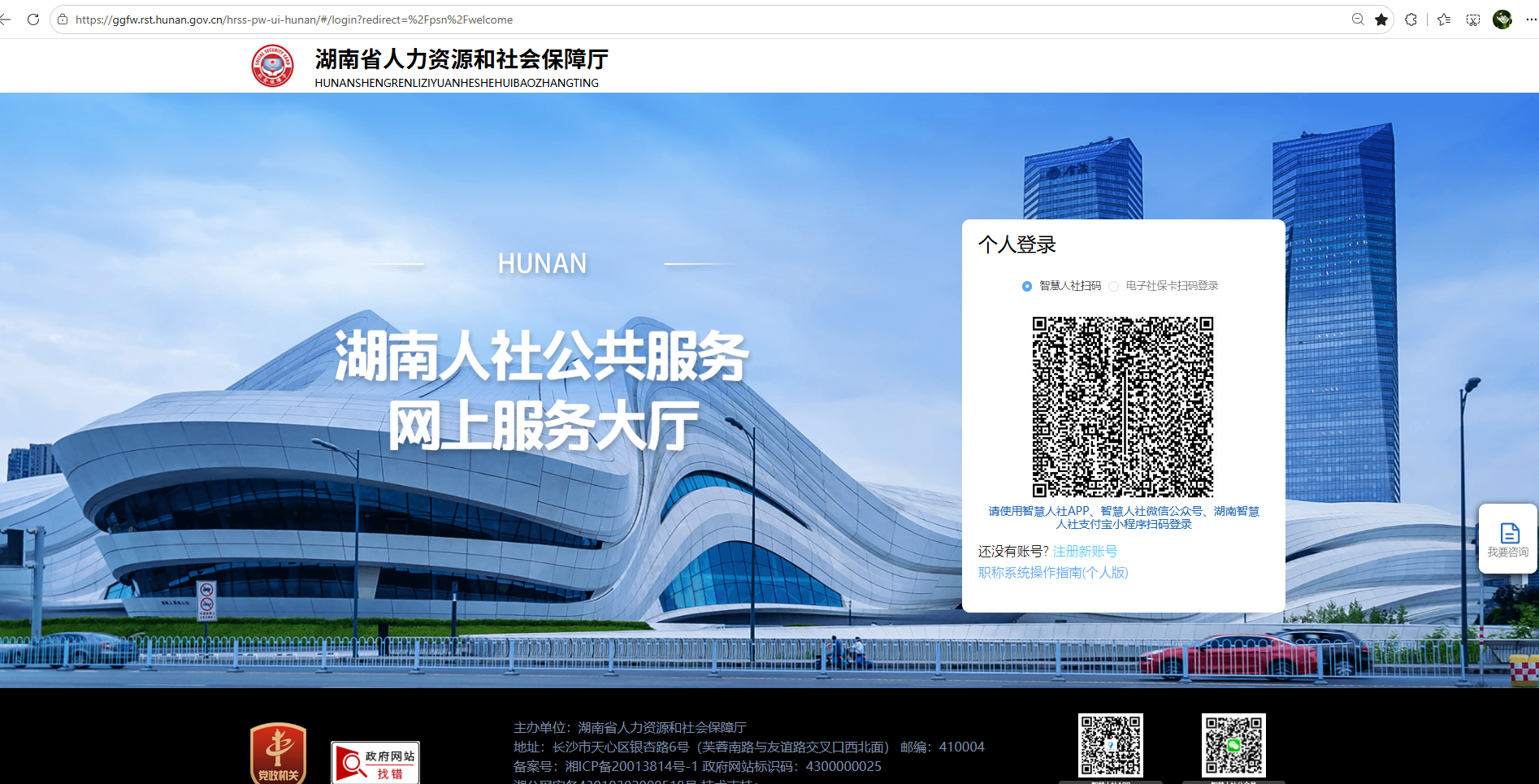
Task: Select 电子社保卡扫码登录 radio option
Action: tap(1114, 286)
